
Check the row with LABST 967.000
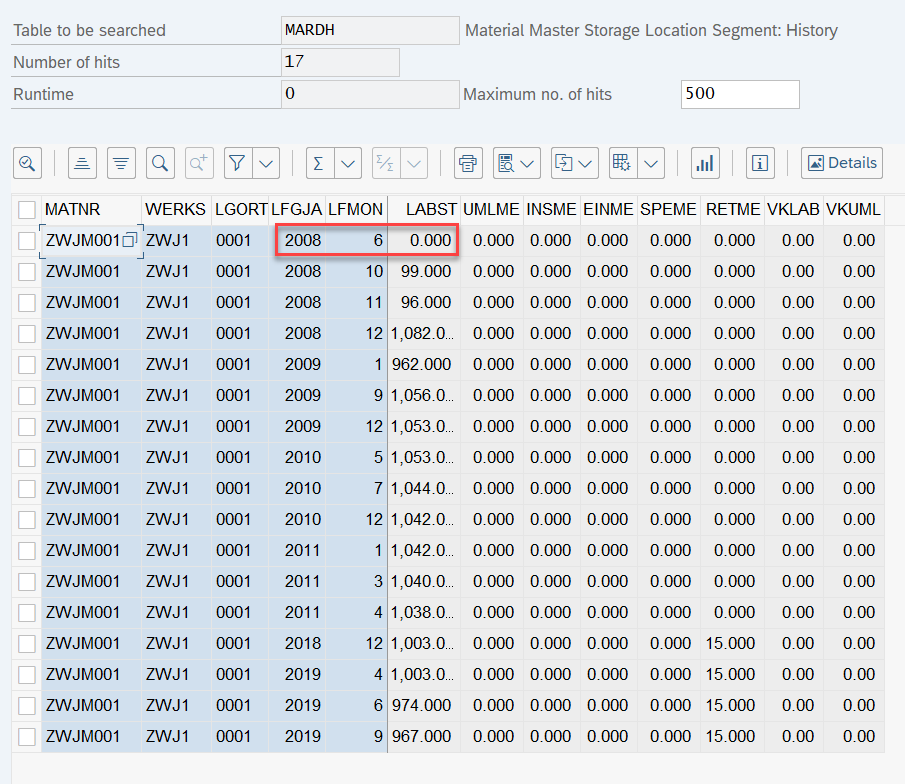click(x=27, y=737)
